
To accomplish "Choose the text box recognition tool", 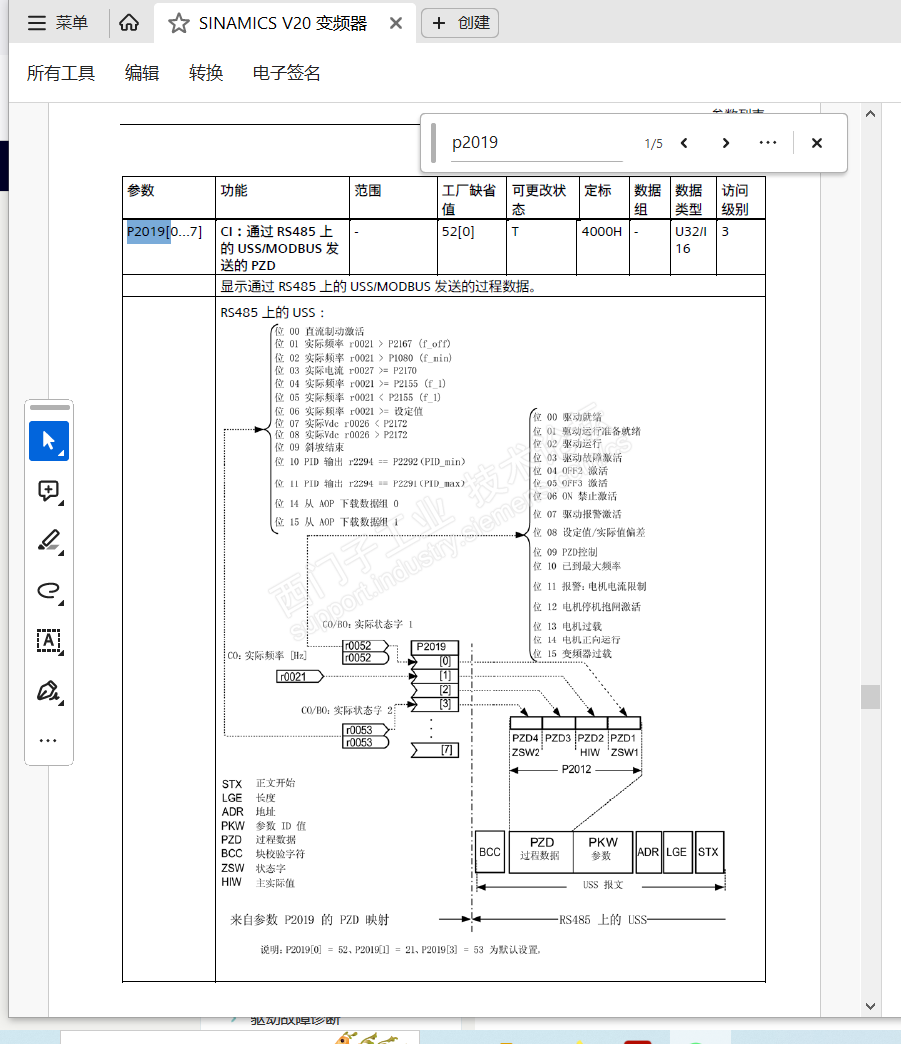I will point(49,641).
